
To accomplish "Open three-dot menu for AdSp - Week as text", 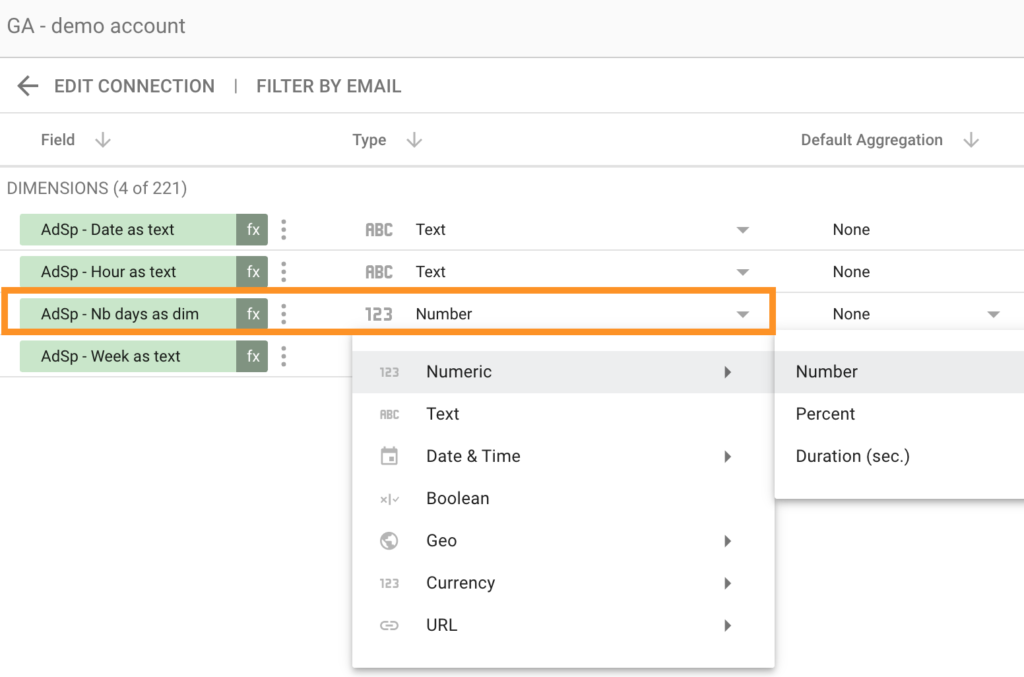I will pyautogui.click(x=283, y=356).
